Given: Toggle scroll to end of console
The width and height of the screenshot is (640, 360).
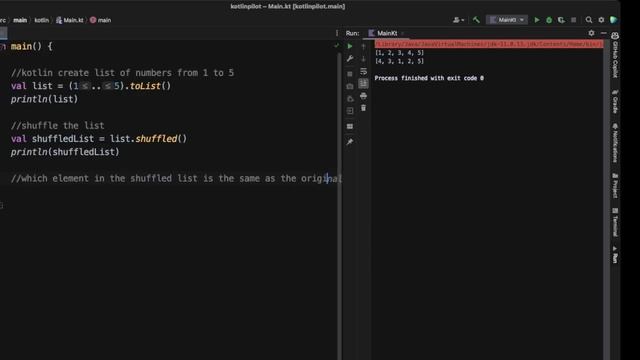Looking at the screenshot, I should point(363,84).
